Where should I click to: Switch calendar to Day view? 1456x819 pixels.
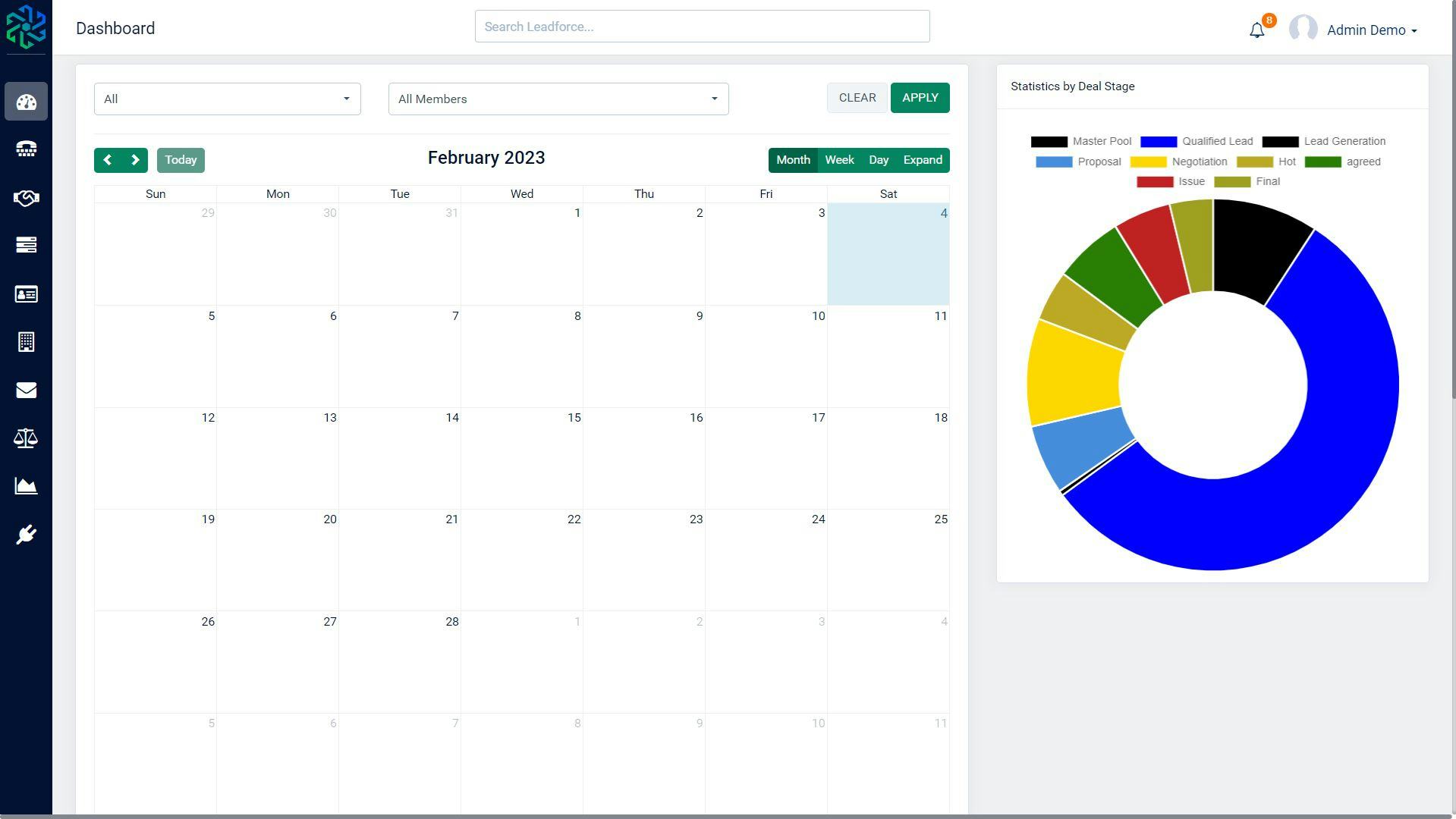[879, 160]
